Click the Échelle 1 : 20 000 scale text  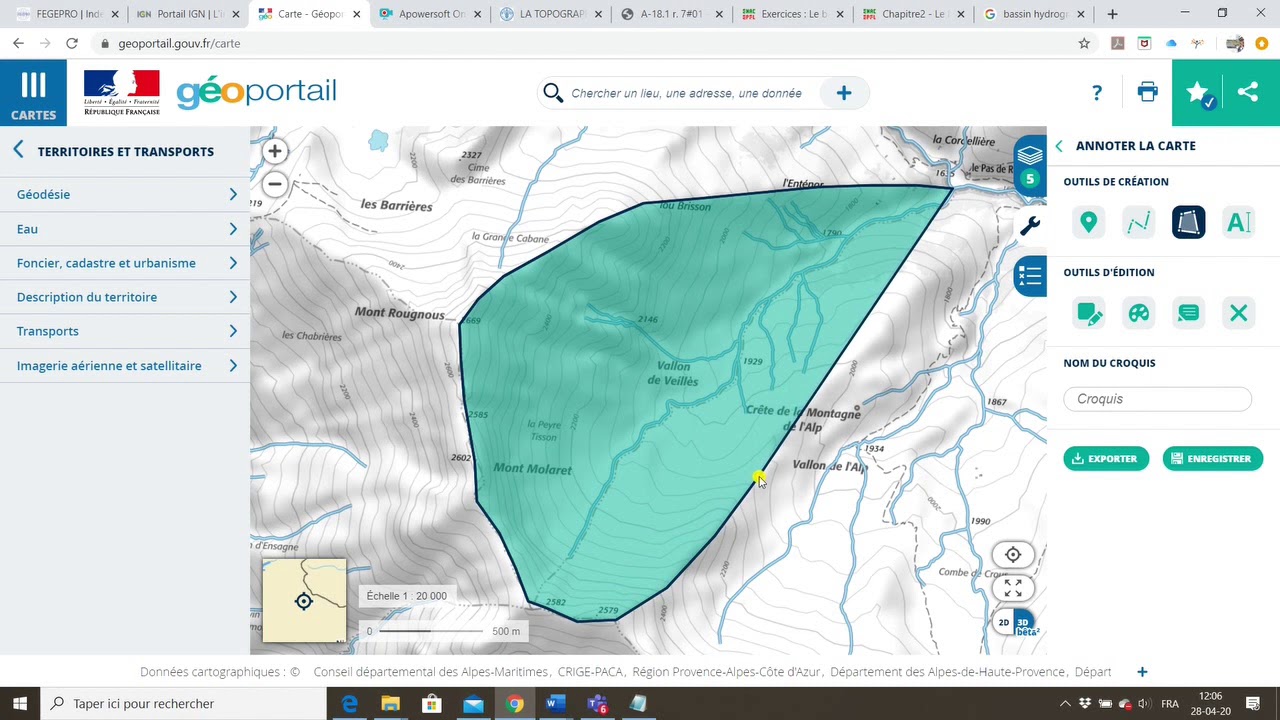[x=406, y=596]
